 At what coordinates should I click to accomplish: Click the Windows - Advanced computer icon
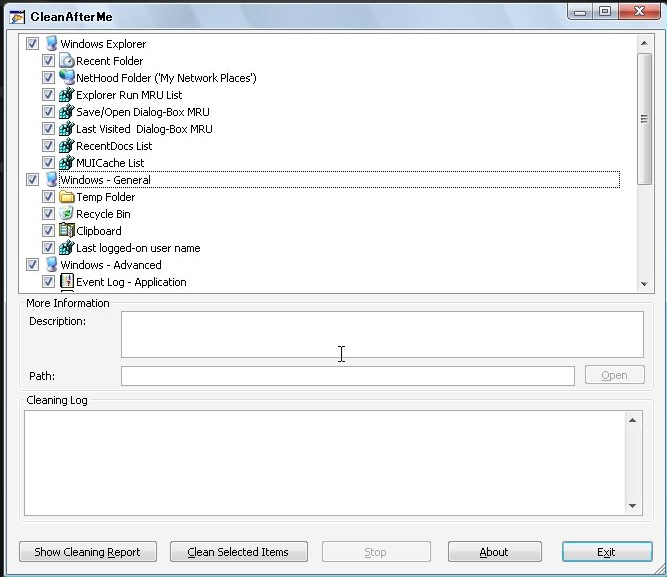point(51,265)
